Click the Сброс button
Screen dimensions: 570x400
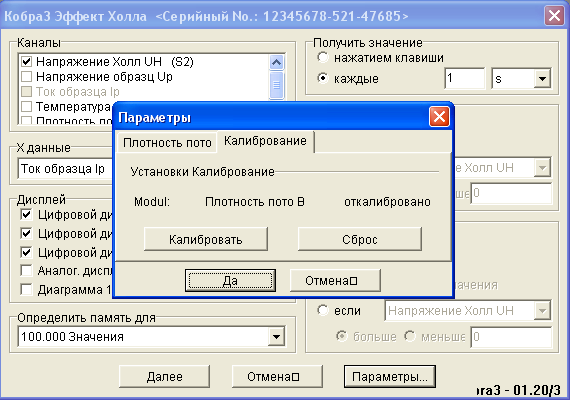360,239
